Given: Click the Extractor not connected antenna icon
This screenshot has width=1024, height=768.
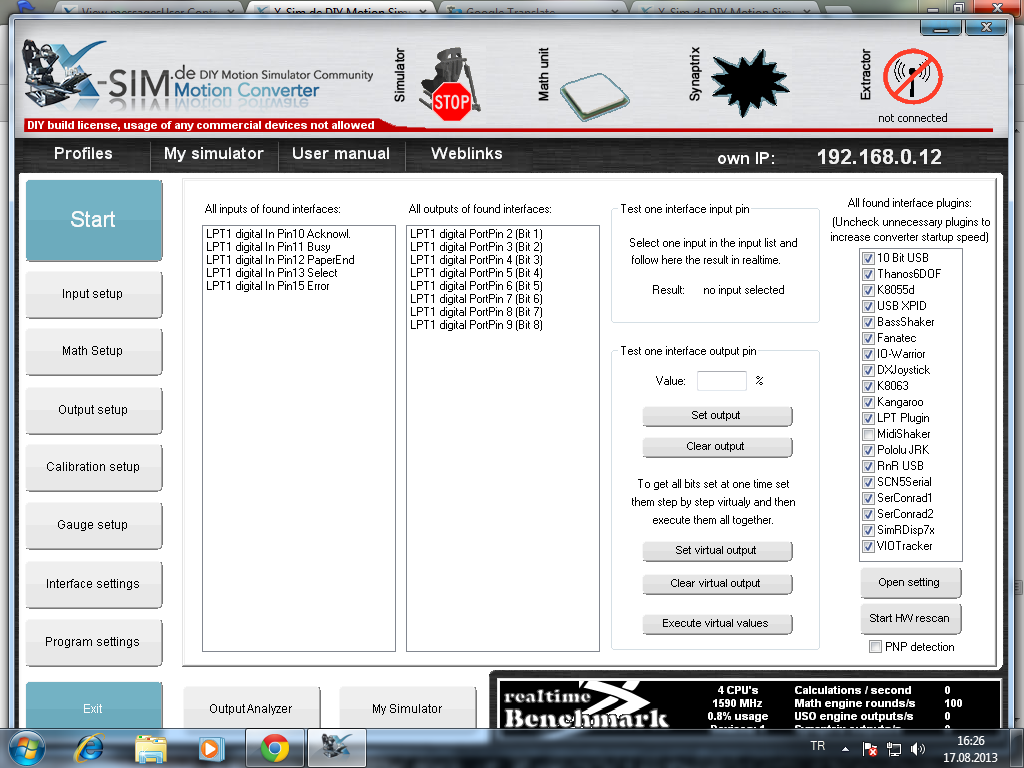Looking at the screenshot, I should pos(912,76).
